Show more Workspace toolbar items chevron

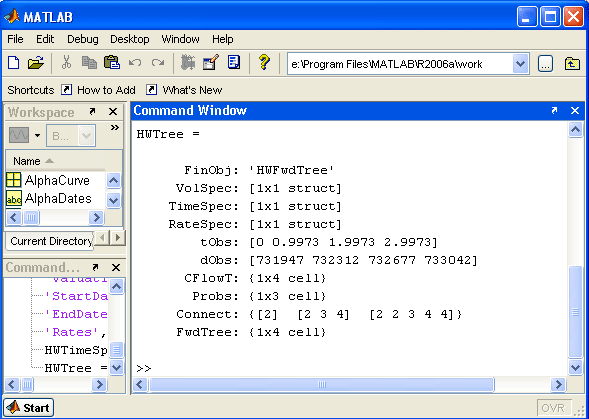point(115,128)
